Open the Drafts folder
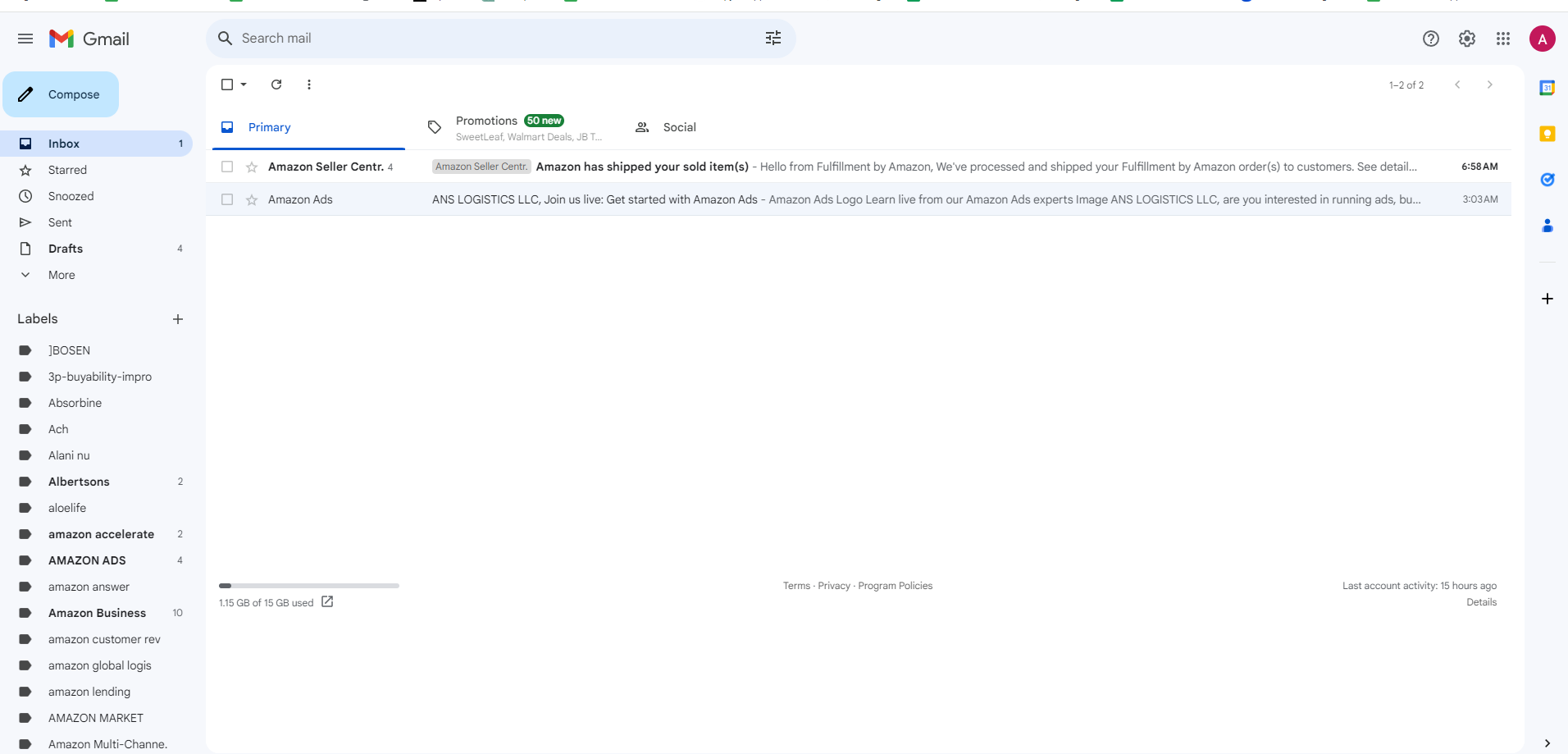Viewport: 1568px width, 754px height. 96,249
